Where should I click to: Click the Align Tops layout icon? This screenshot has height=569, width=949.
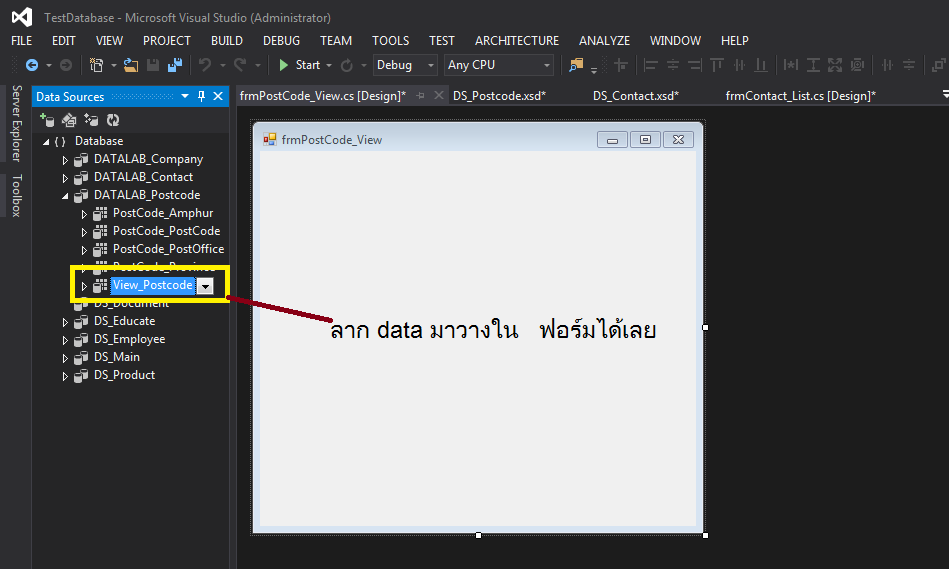pyautogui.click(x=717, y=65)
